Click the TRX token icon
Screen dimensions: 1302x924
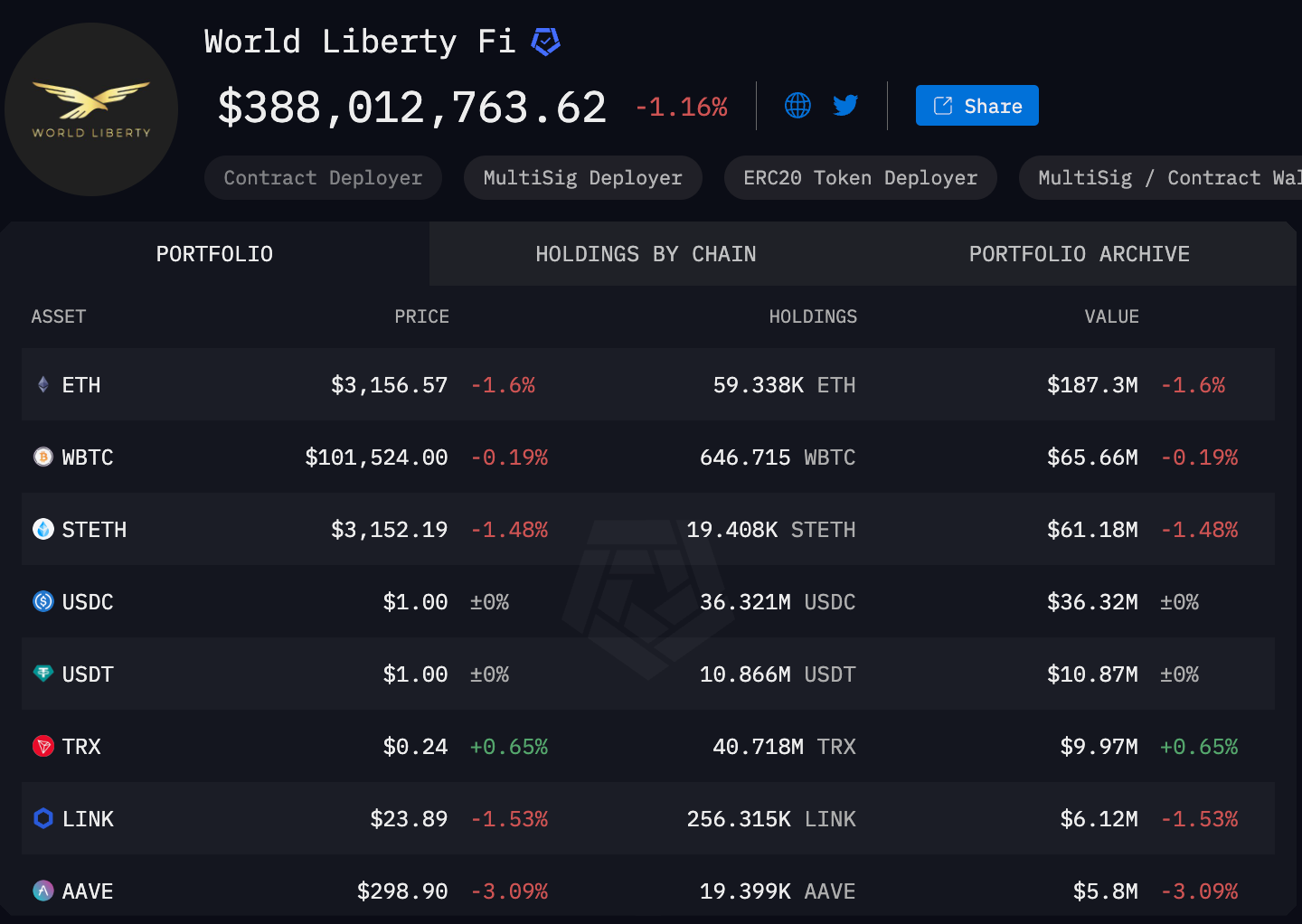tap(42, 746)
